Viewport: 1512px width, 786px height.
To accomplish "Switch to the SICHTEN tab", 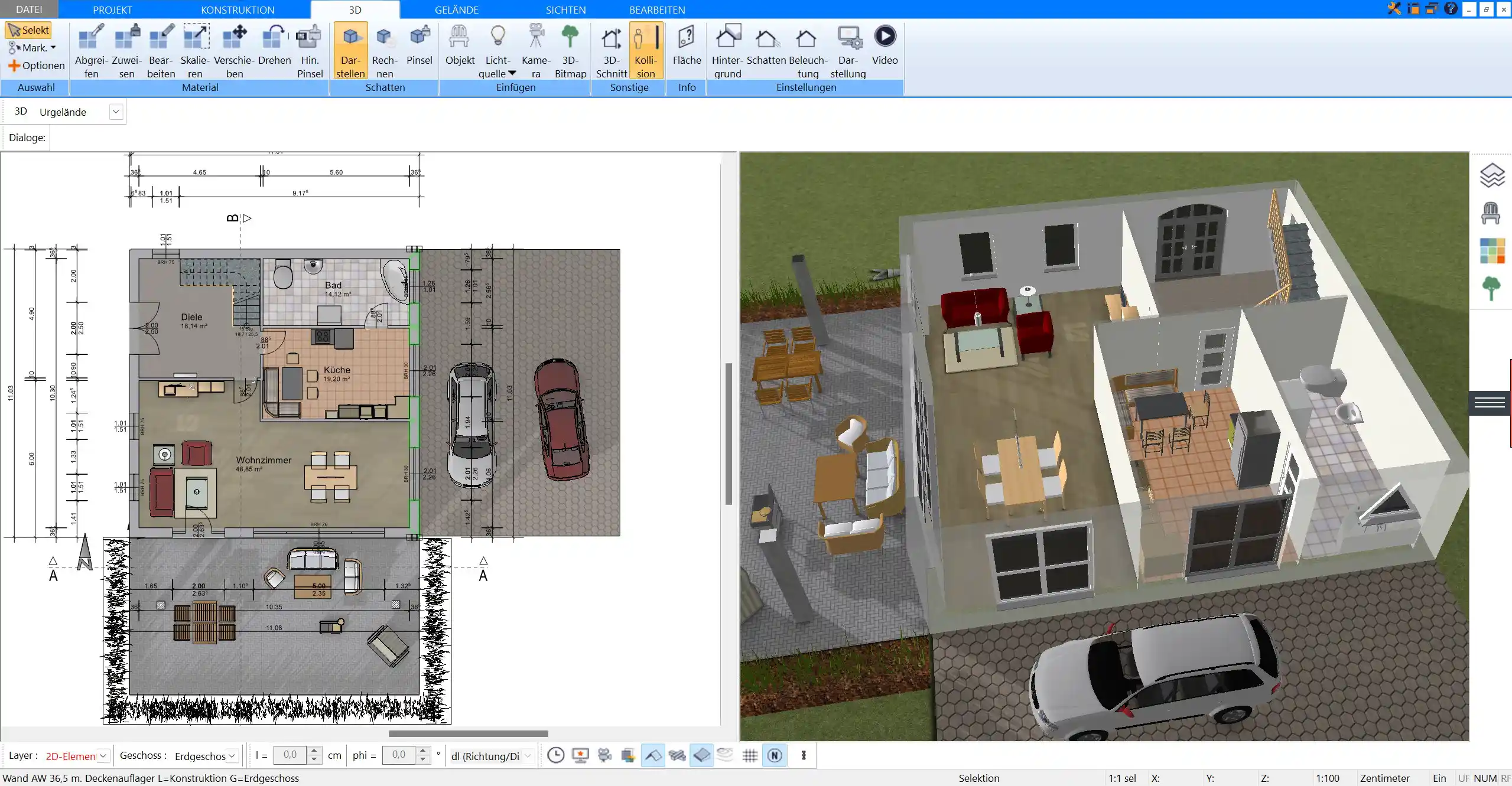I will pos(565,9).
